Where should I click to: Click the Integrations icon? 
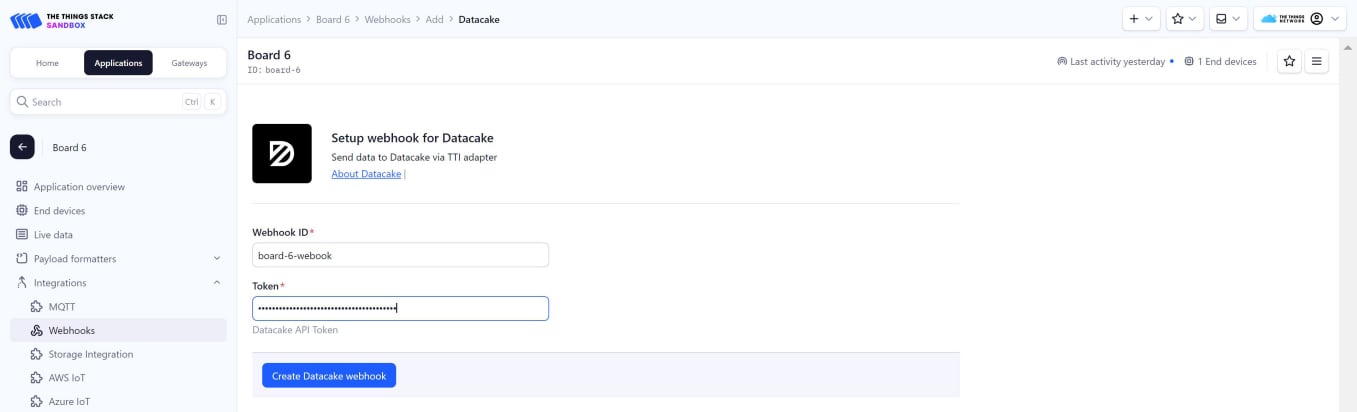coord(22,283)
